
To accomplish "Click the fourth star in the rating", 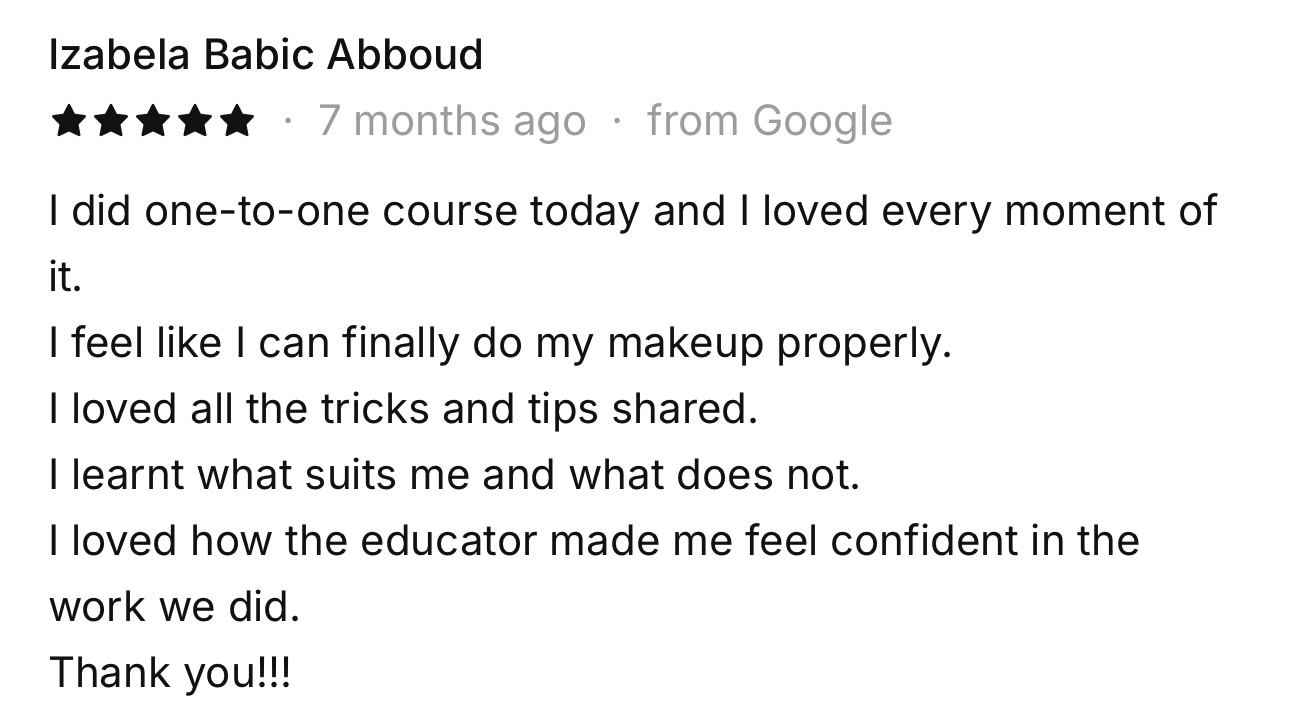I will (194, 122).
